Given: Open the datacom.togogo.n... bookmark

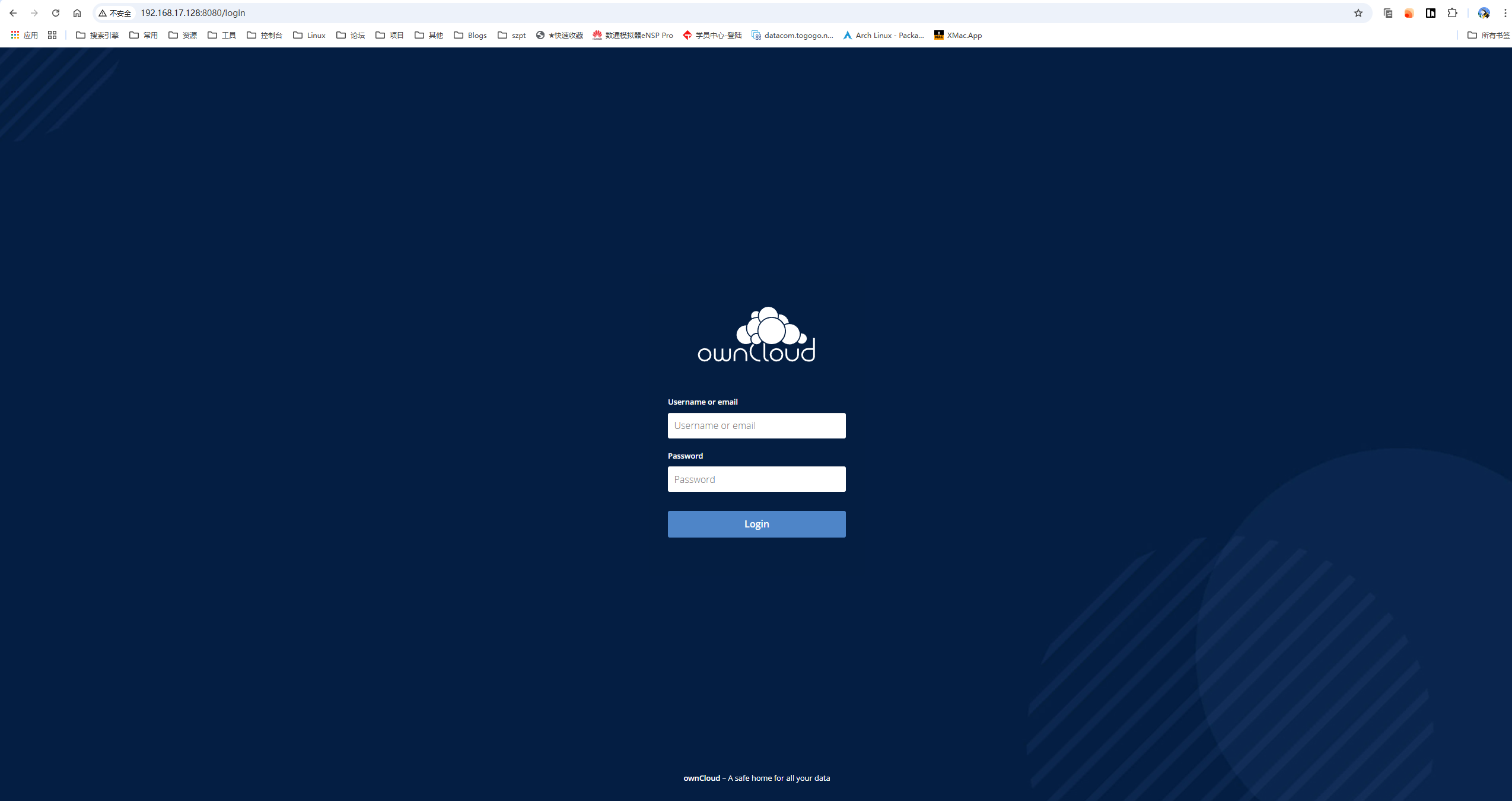Looking at the screenshot, I should pos(792,35).
